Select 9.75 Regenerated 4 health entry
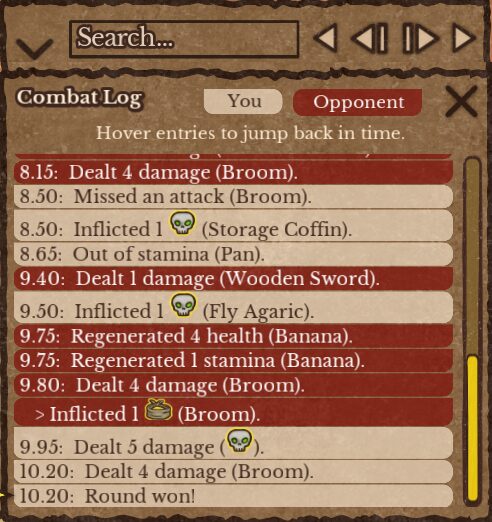 tap(233, 336)
